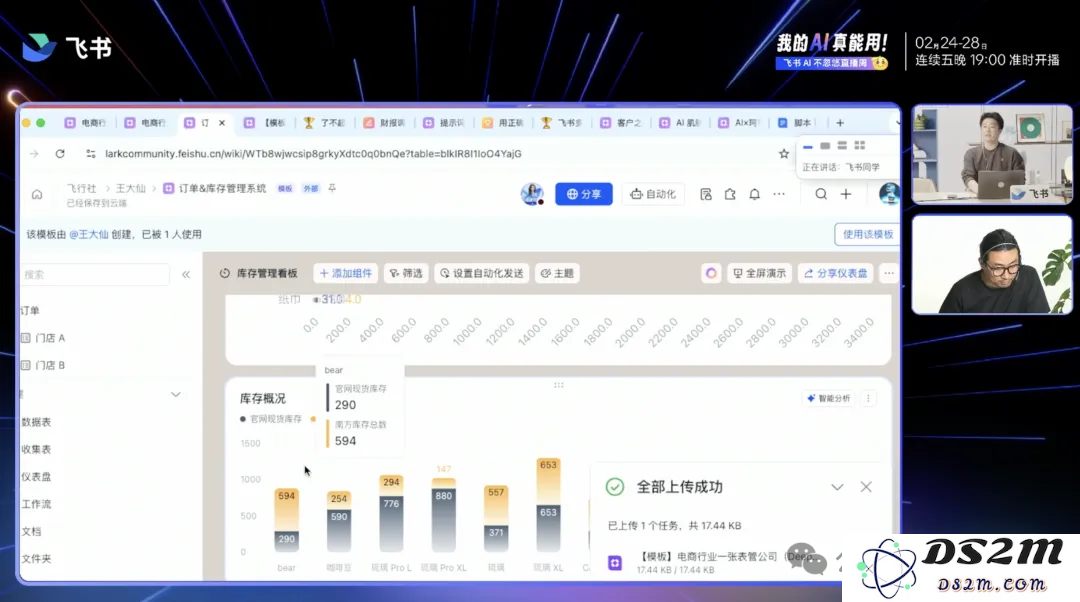1080x602 pixels.
Task: Toggle 官网现货库存 legend series
Action: pyautogui.click(x=271, y=419)
